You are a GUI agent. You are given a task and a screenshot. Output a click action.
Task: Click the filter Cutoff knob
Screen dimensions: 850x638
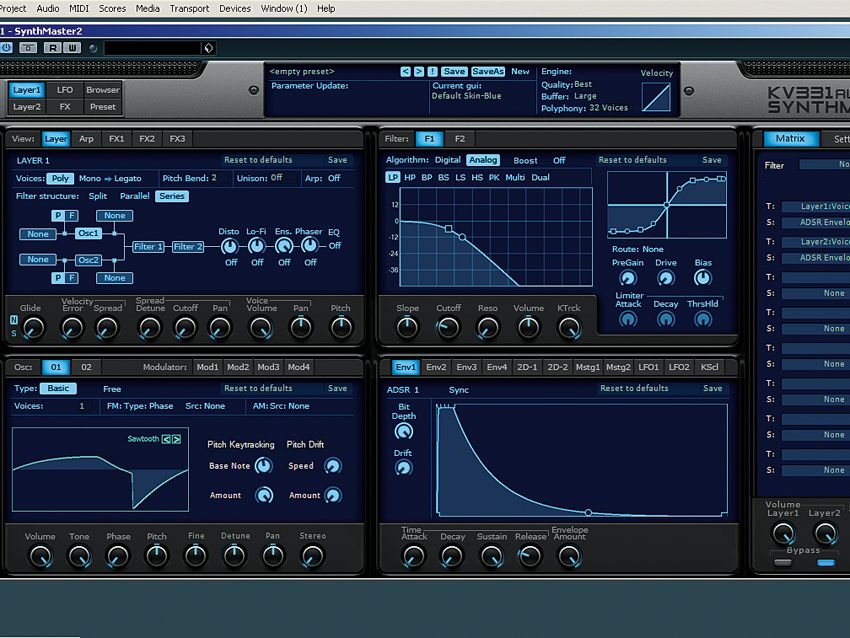448,327
